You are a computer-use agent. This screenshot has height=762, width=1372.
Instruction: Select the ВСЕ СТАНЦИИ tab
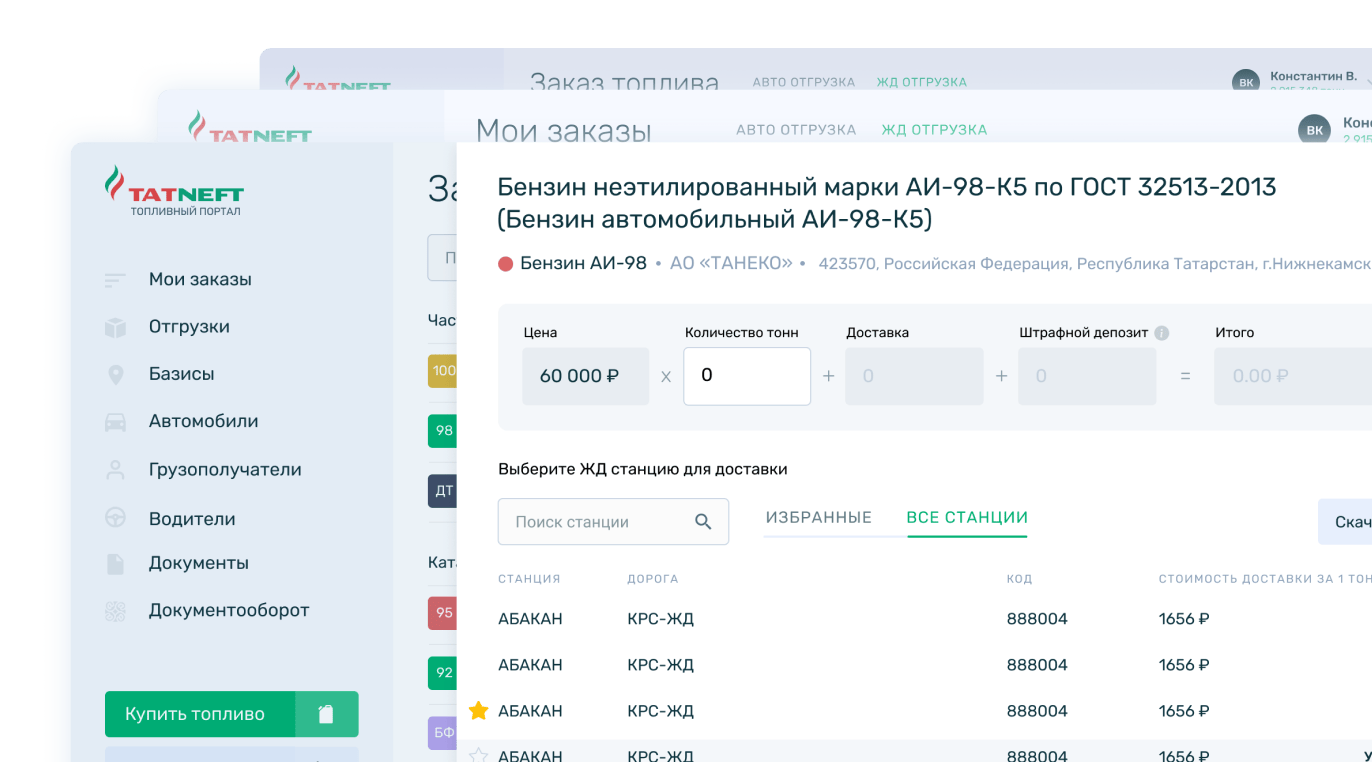(x=967, y=518)
